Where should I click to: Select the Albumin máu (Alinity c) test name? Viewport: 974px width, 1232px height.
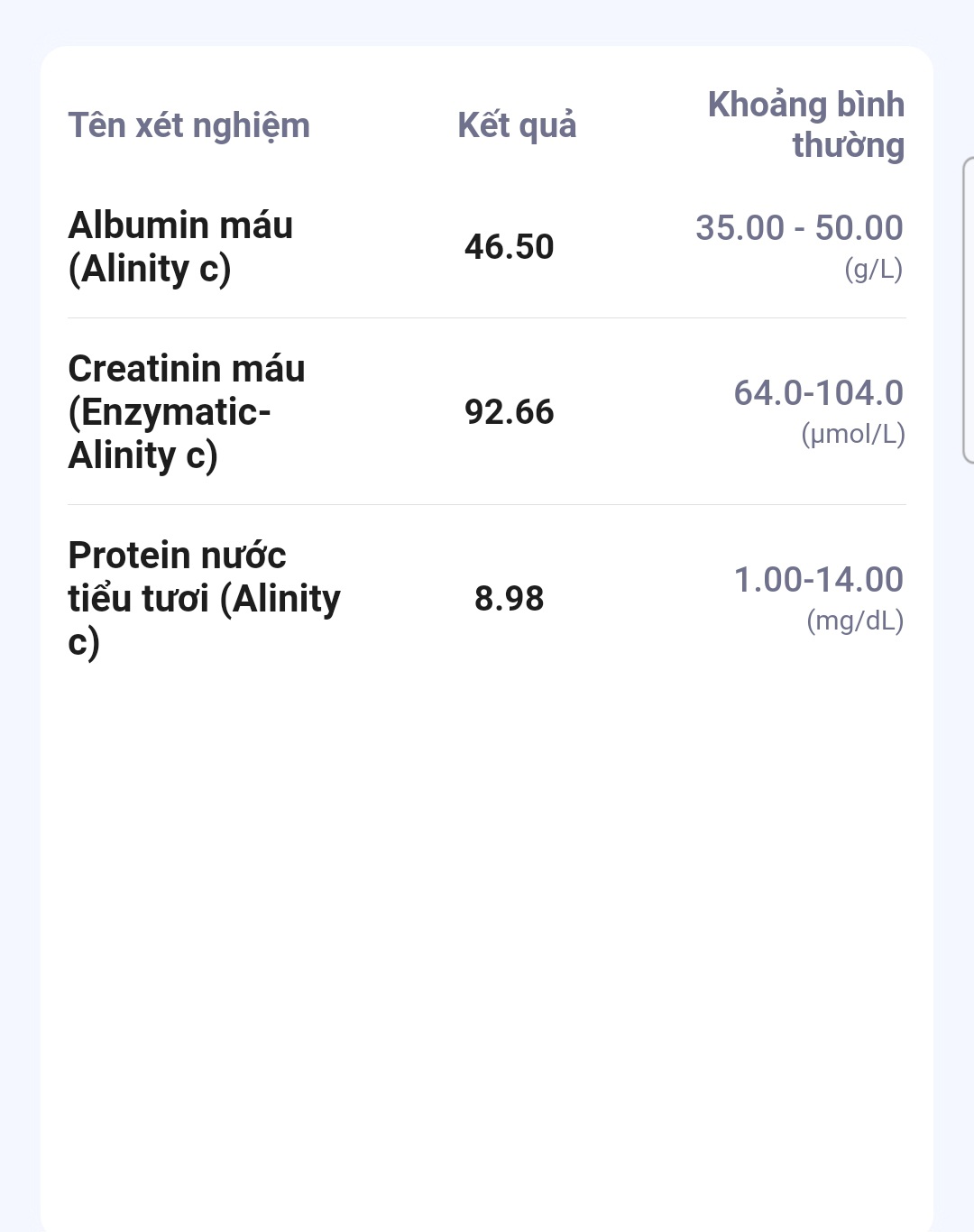(x=180, y=246)
